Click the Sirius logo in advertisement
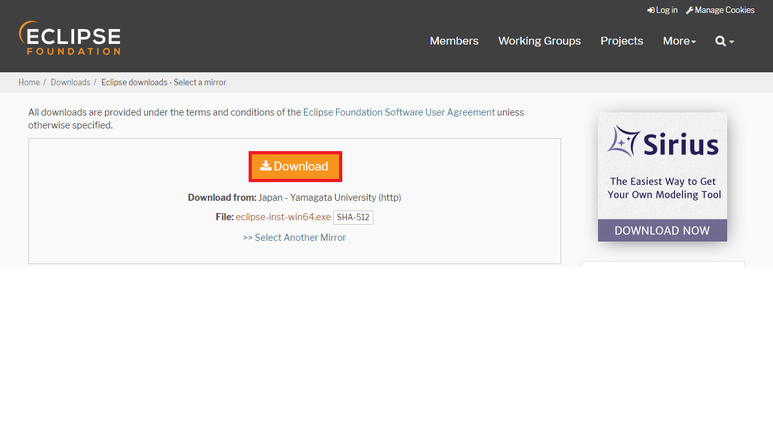 (663, 142)
